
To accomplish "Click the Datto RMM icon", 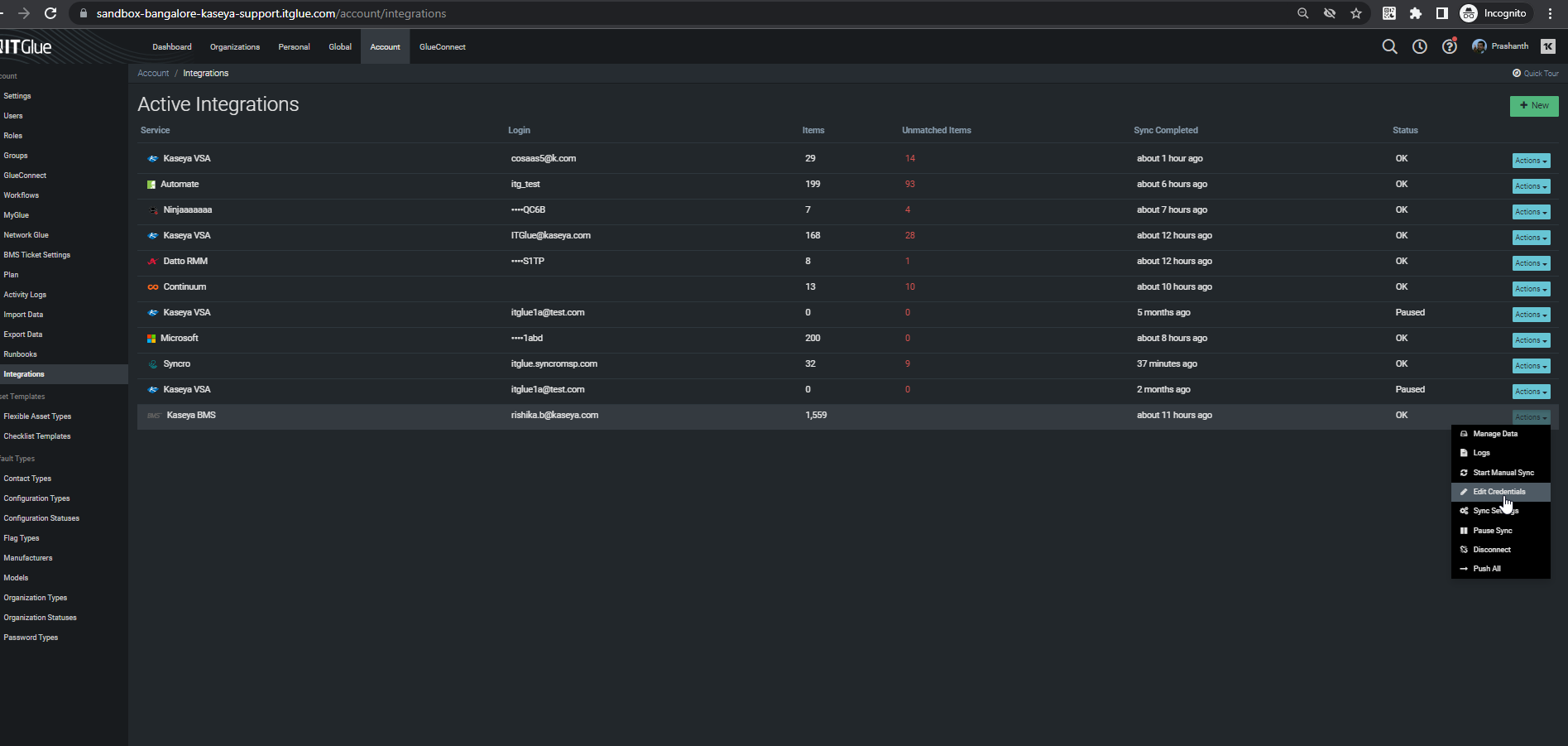I will click(x=153, y=262).
